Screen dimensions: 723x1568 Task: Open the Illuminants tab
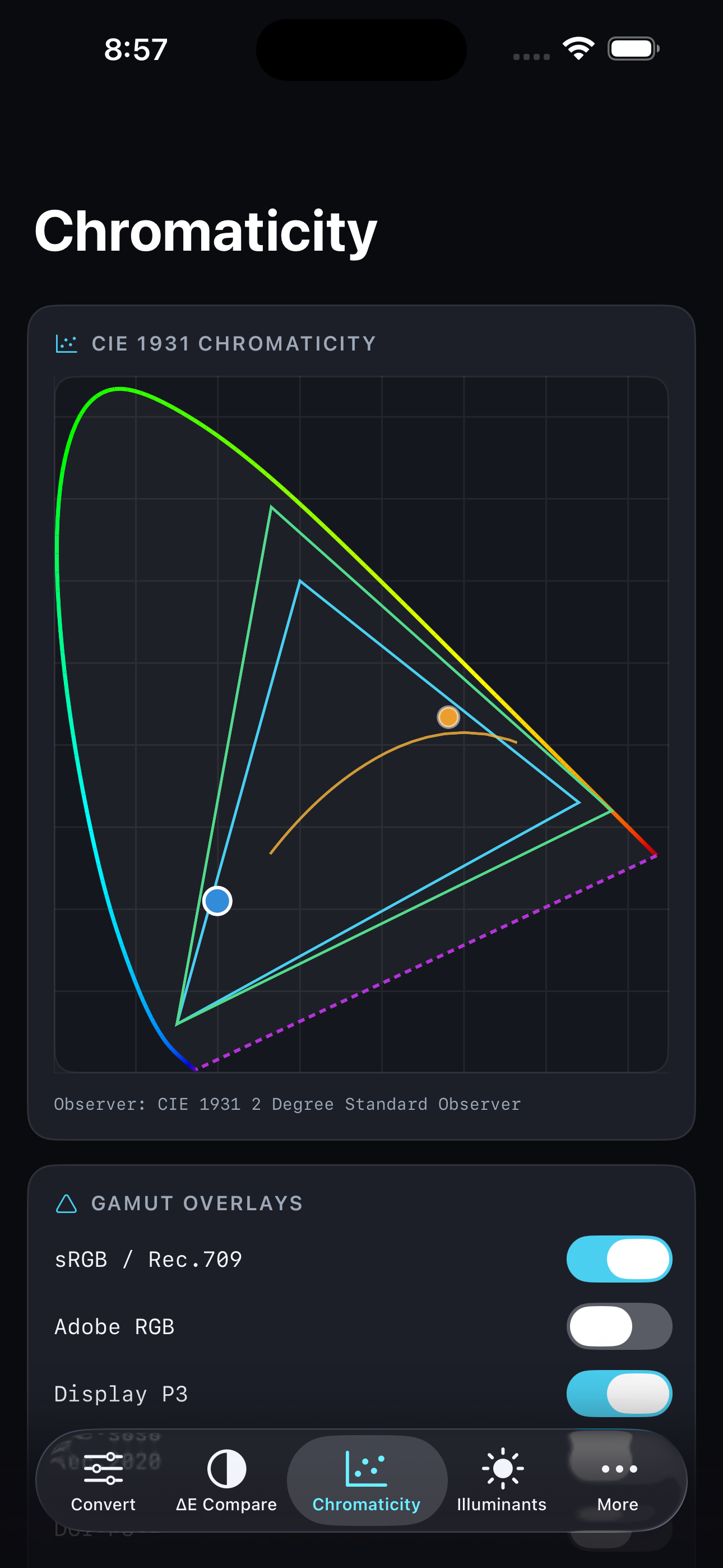(x=502, y=1481)
